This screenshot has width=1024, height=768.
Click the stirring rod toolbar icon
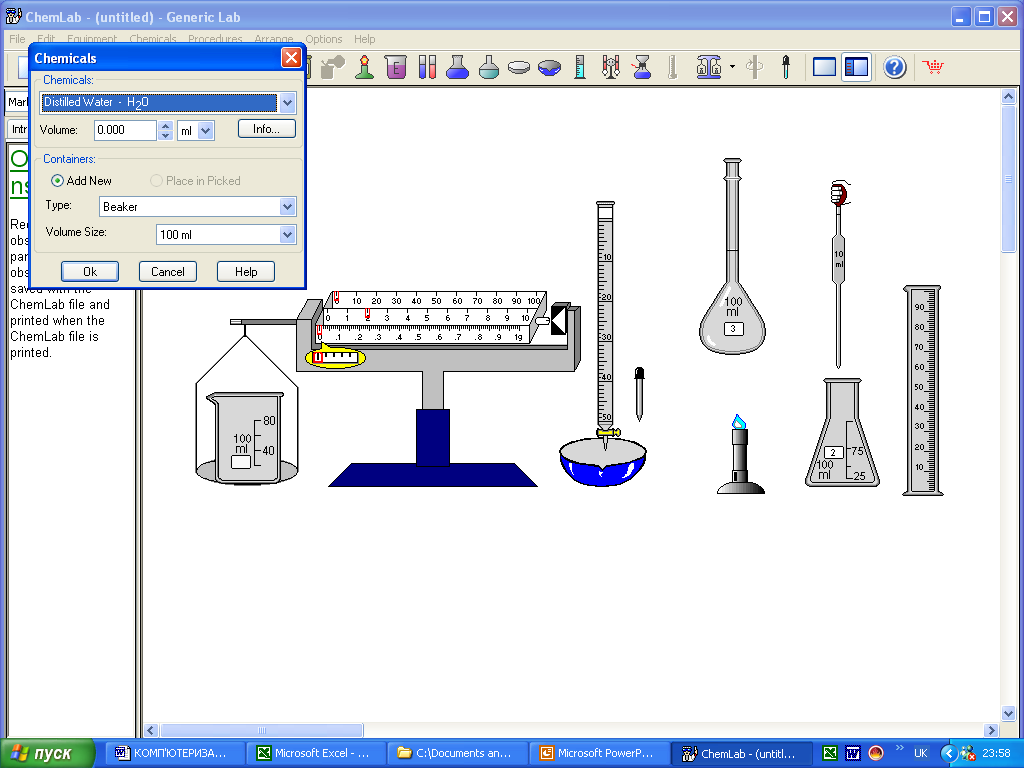coord(755,67)
